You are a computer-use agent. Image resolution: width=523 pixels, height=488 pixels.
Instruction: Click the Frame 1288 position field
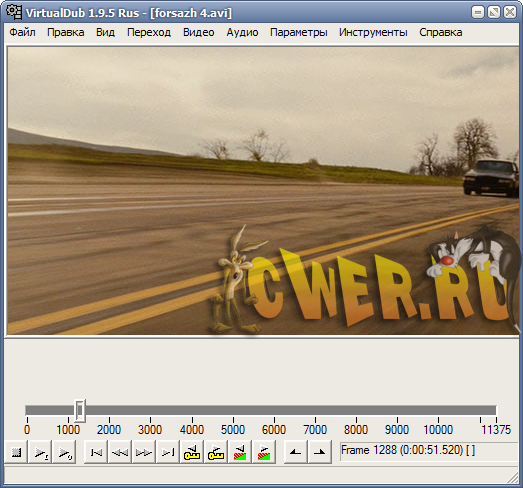click(x=430, y=451)
